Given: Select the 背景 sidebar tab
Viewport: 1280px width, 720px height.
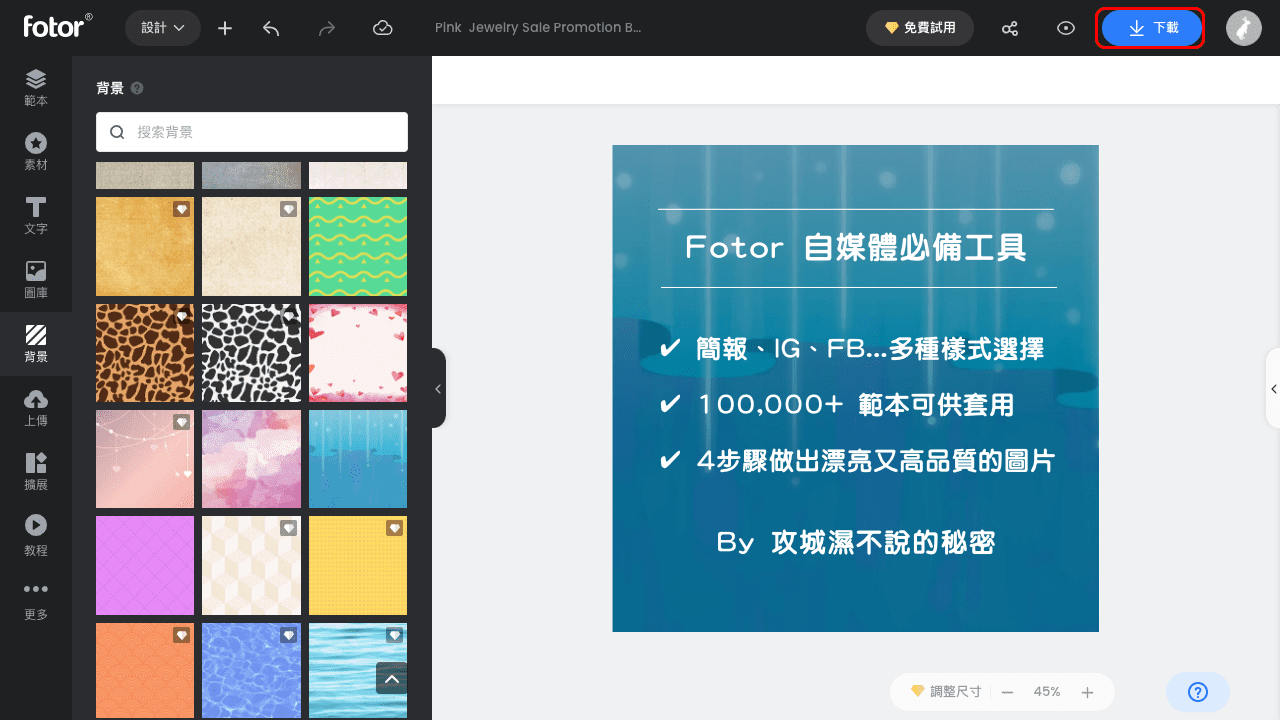Looking at the screenshot, I should 36,344.
